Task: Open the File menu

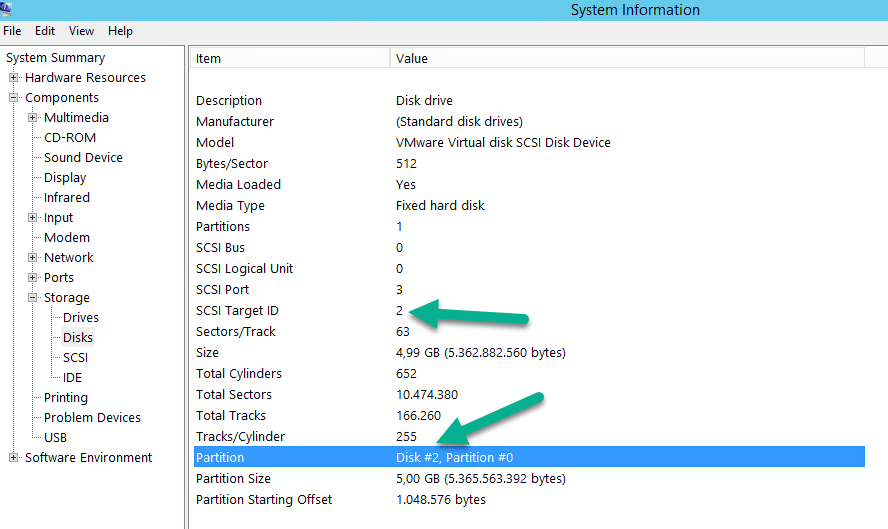Action: point(12,31)
